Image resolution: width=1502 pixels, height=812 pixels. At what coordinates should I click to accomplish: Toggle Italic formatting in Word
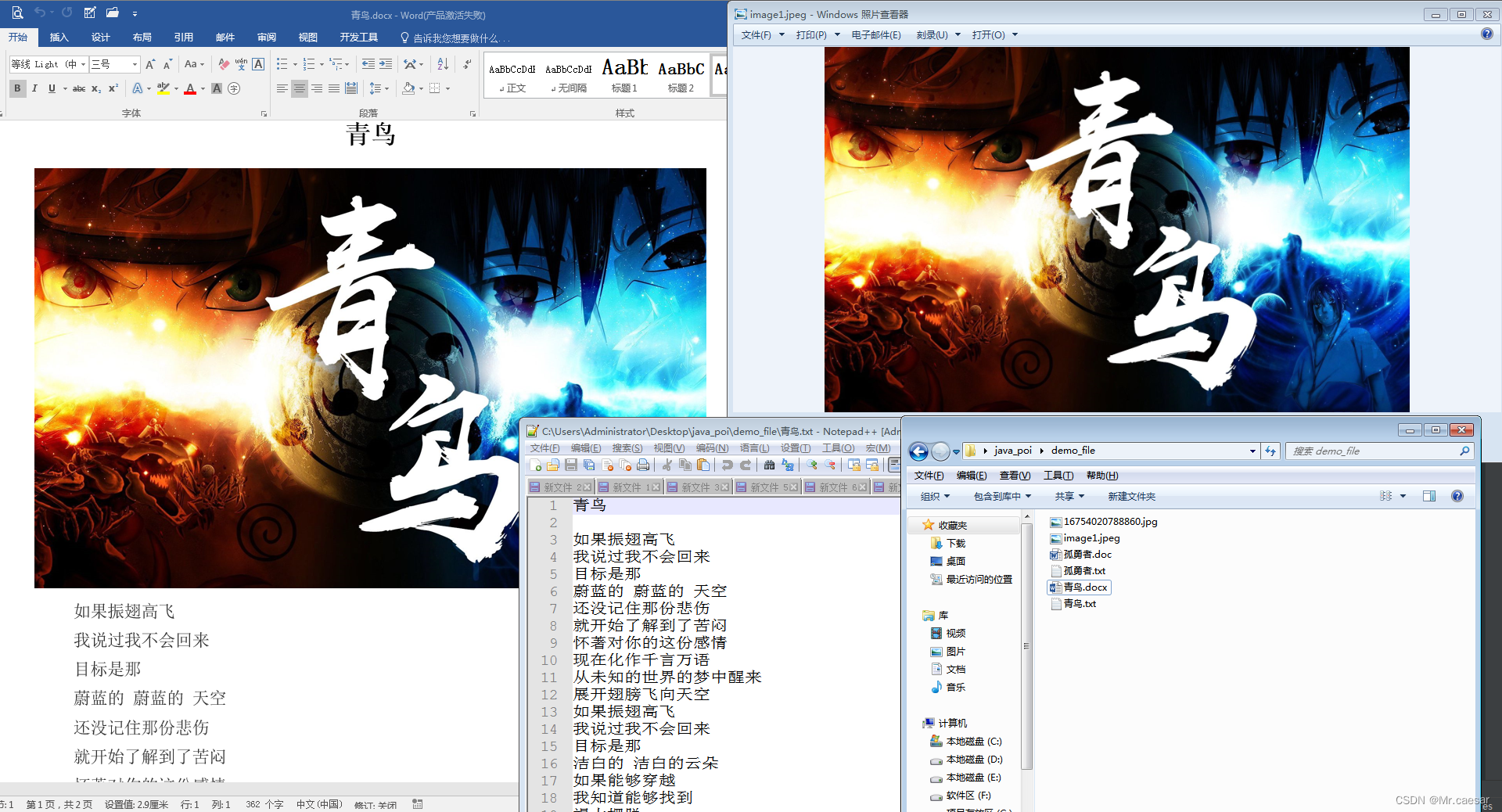34,88
